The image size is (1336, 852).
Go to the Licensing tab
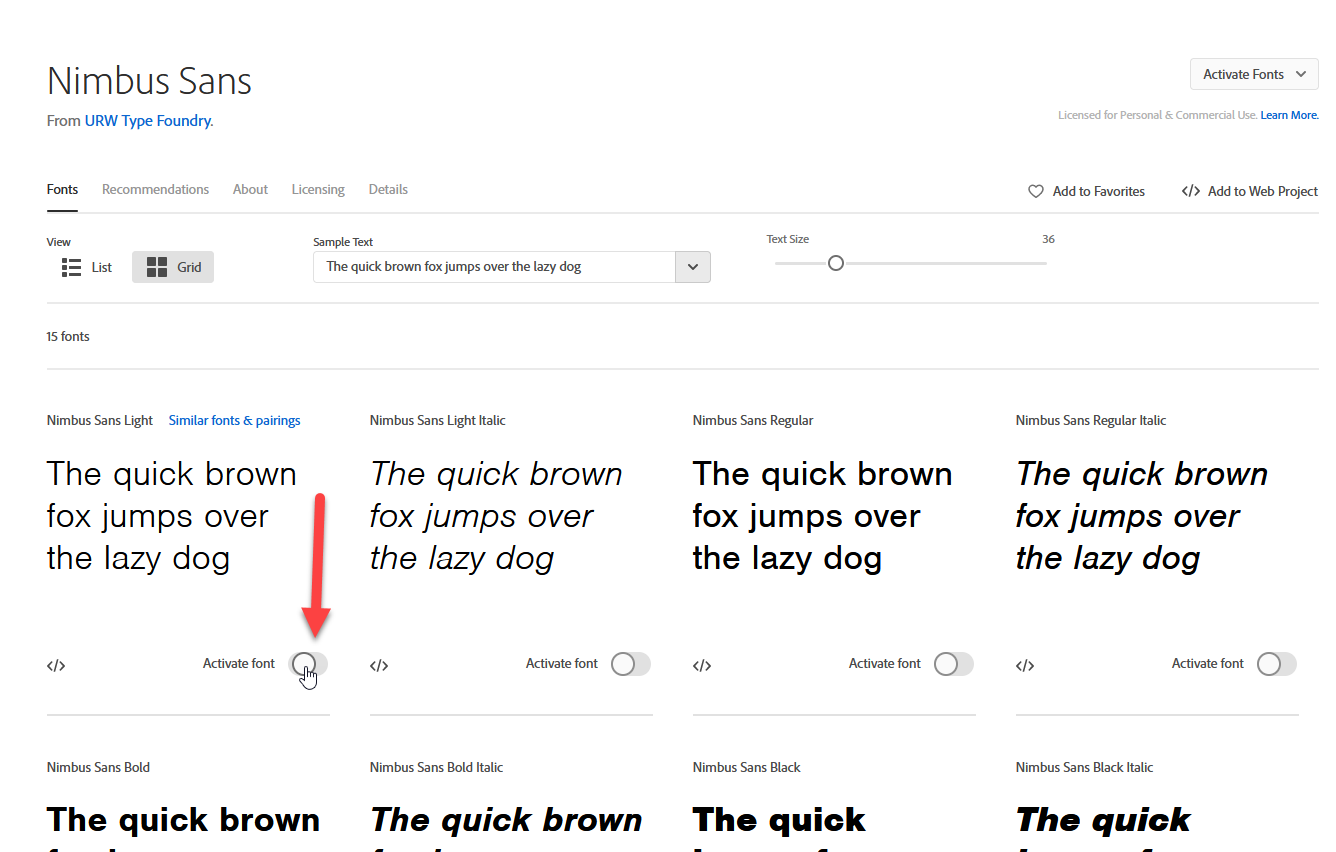coord(318,189)
